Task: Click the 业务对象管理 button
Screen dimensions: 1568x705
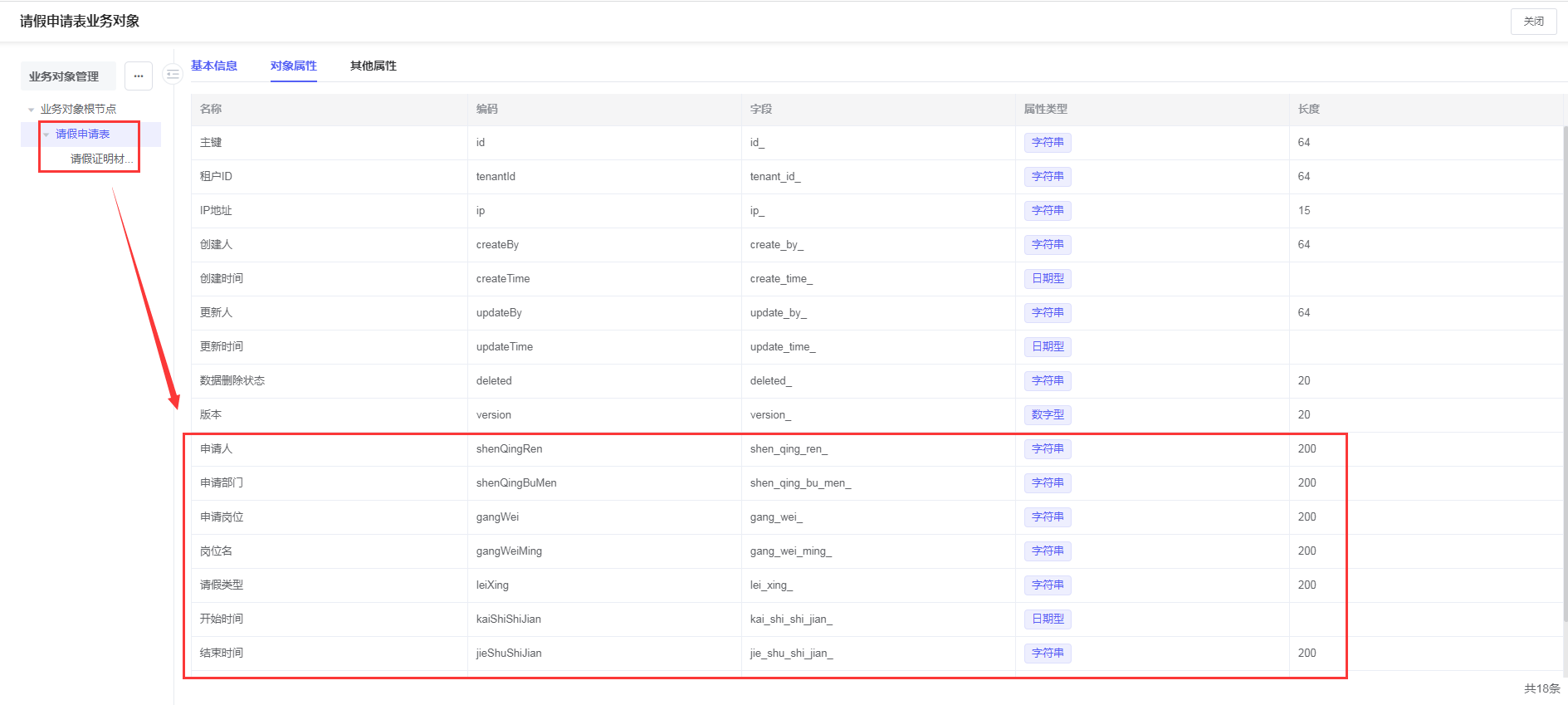Action: coord(64,76)
